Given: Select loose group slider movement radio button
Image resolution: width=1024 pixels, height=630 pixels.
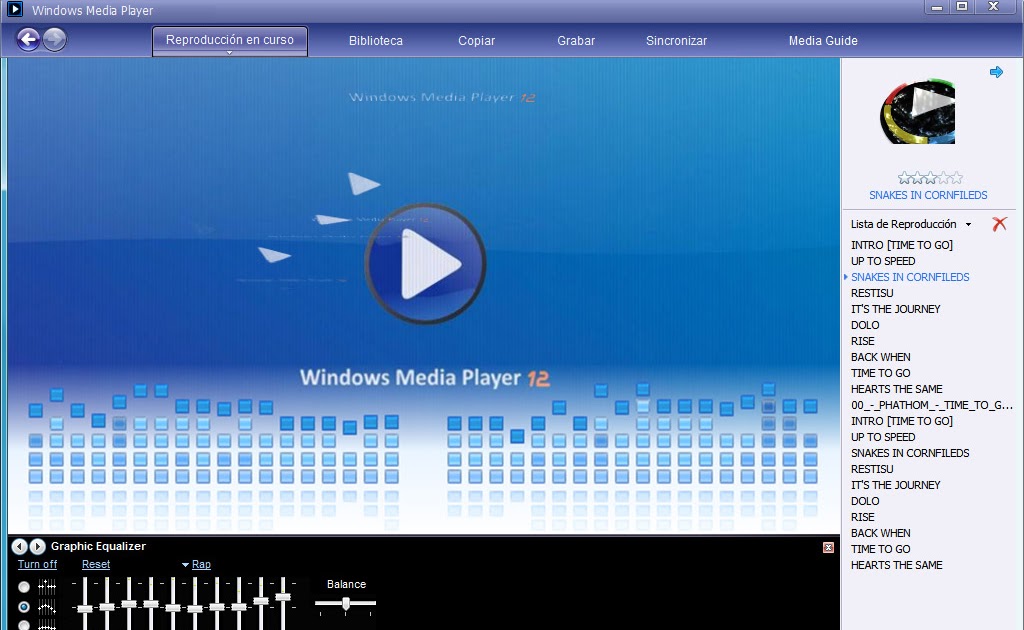Looking at the screenshot, I should (x=24, y=607).
